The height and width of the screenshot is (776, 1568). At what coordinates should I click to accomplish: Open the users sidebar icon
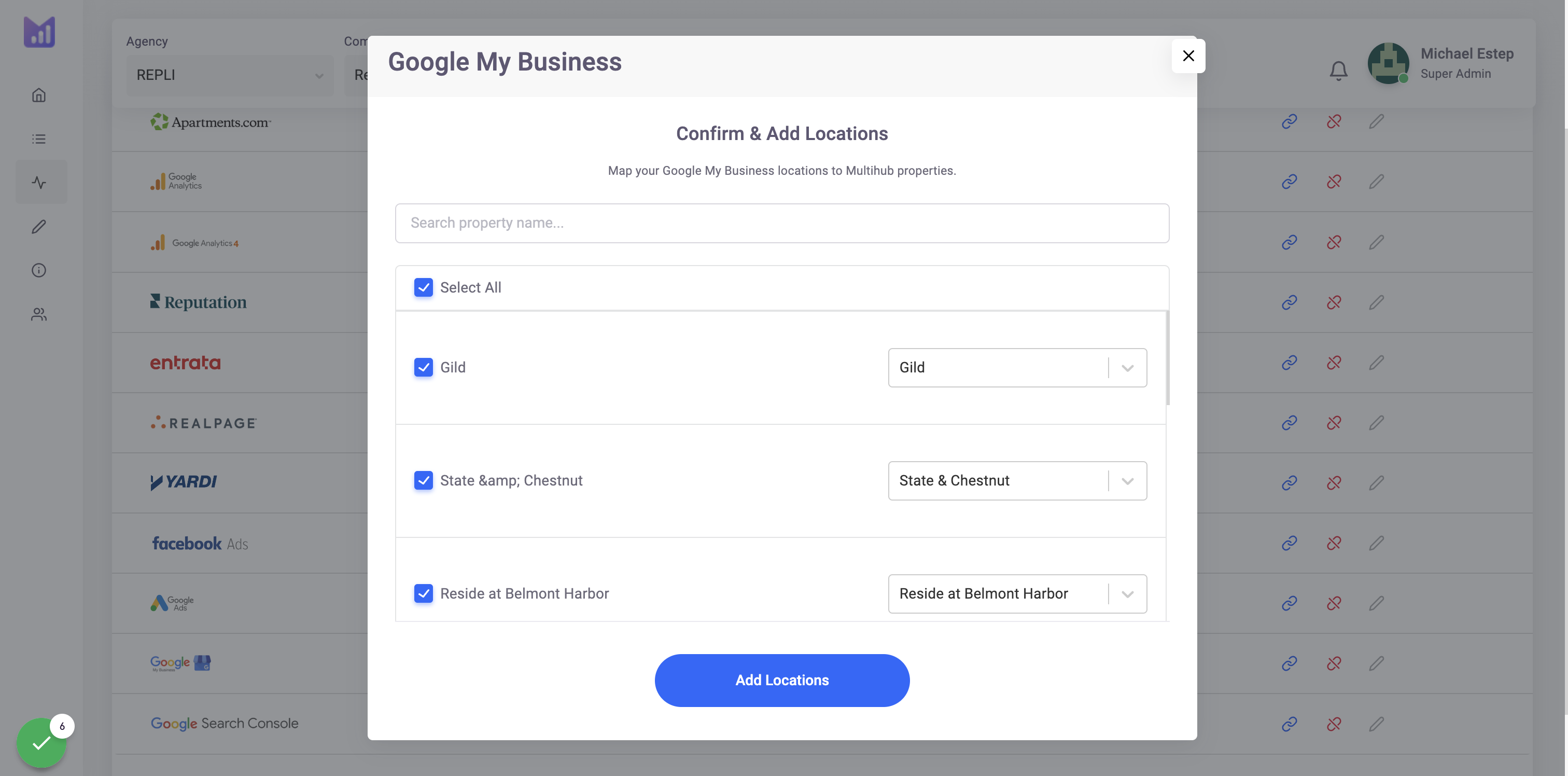(39, 314)
